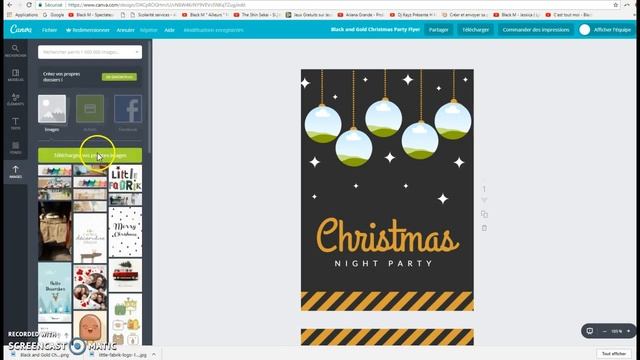This screenshot has width=640, height=360.
Task: Open the Ariana Grande bookmark
Action: coord(361,15)
